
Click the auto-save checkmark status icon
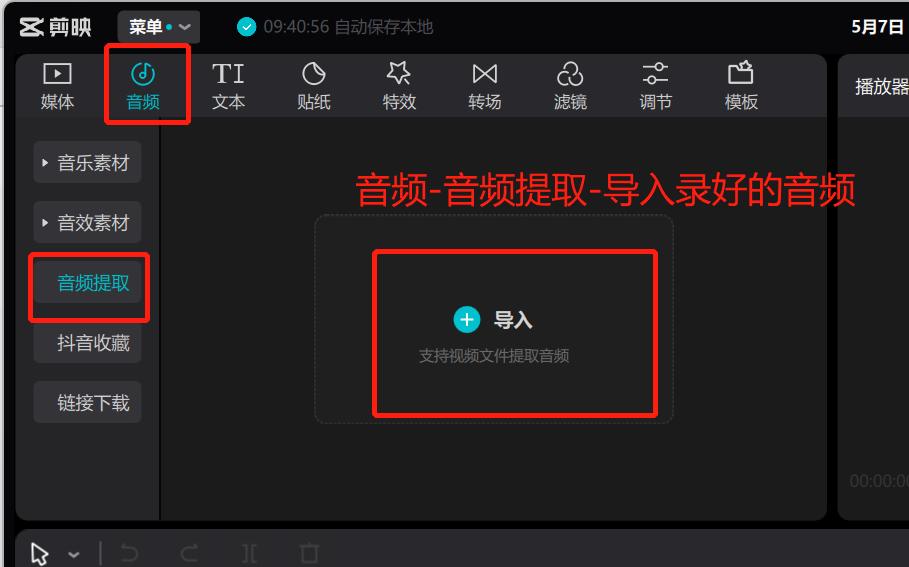[246, 27]
